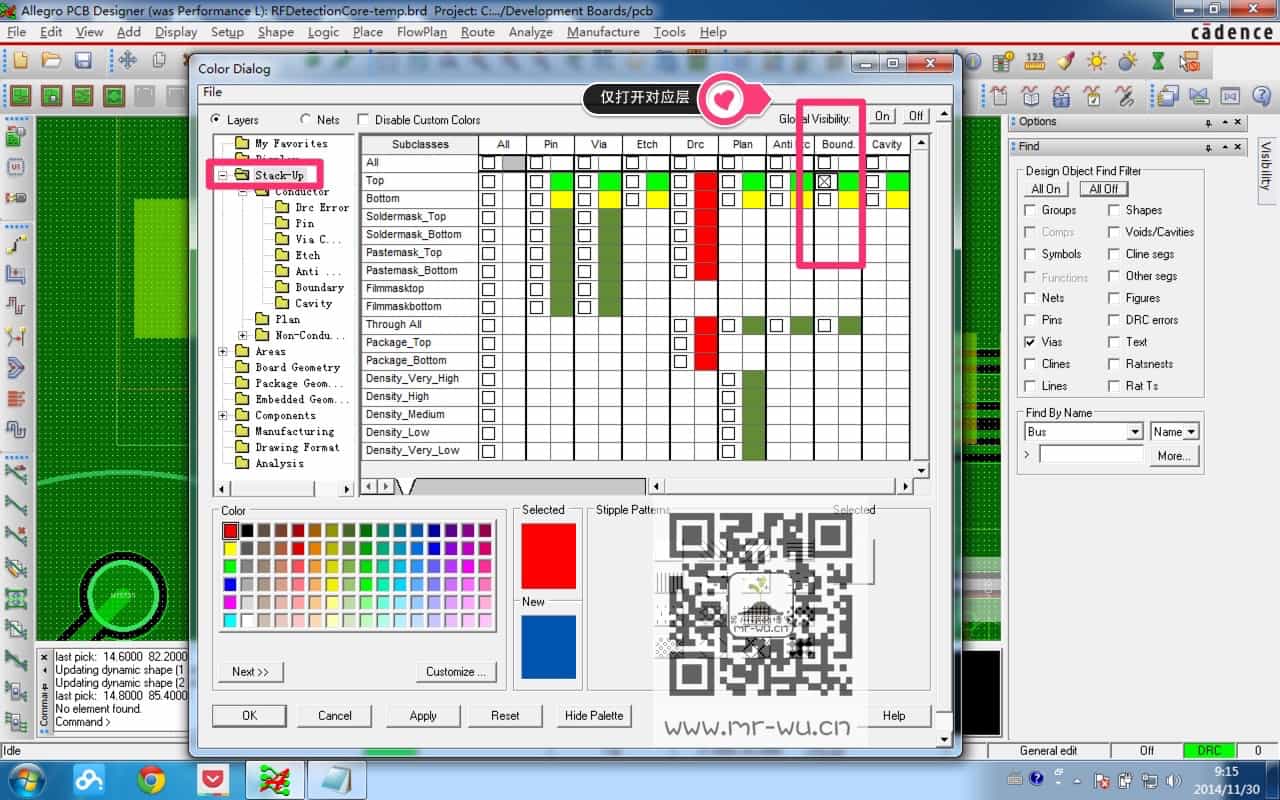Uncheck the Vias find filter checkbox
This screenshot has height=800, width=1280.
pos(1030,342)
